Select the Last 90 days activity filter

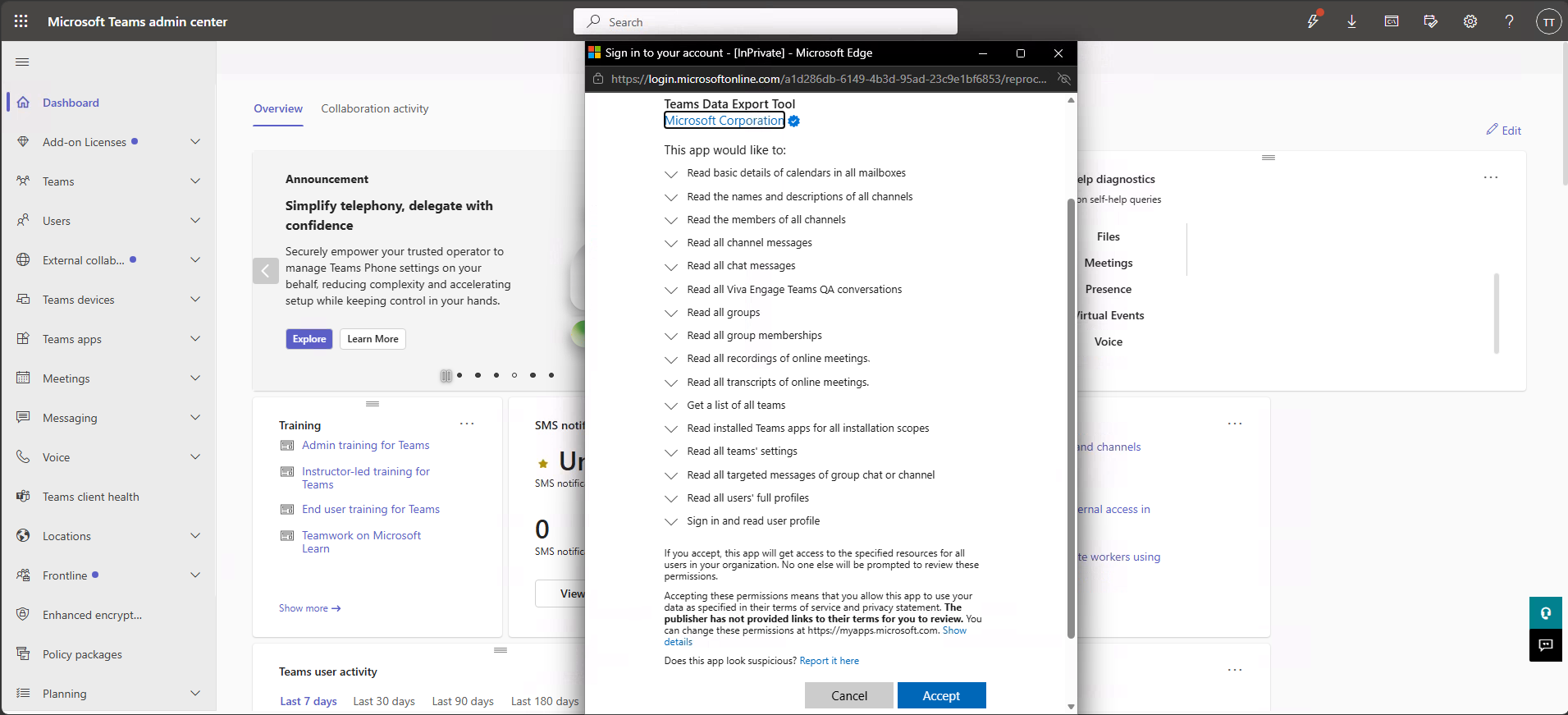(463, 701)
